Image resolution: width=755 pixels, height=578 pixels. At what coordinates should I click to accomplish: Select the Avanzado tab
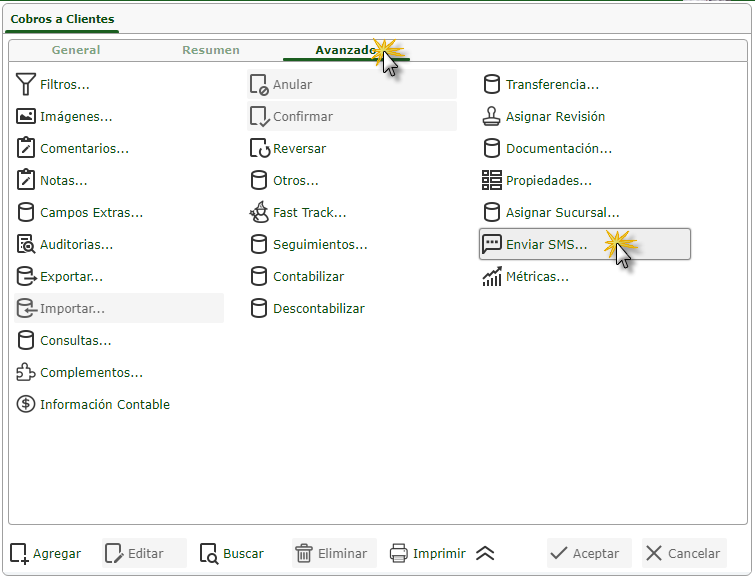(x=346, y=50)
